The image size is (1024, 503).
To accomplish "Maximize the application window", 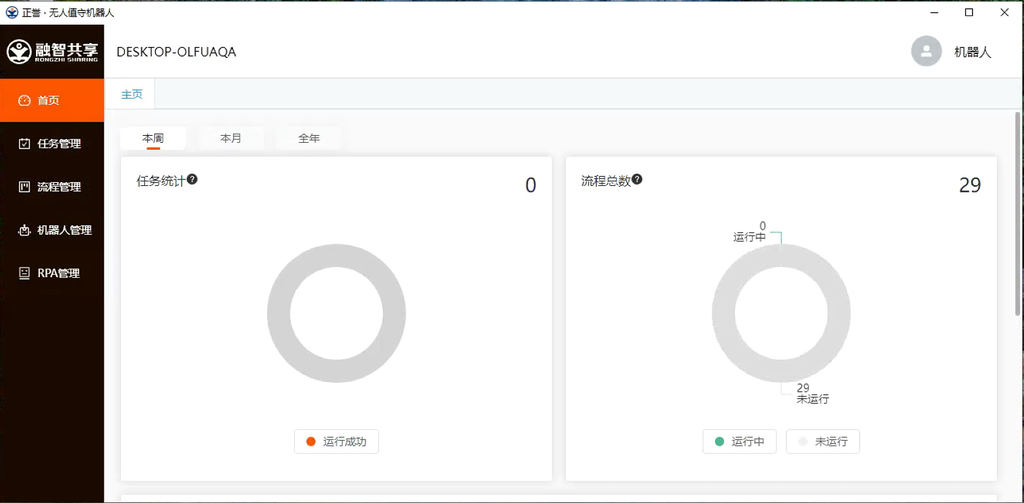I will (969, 12).
